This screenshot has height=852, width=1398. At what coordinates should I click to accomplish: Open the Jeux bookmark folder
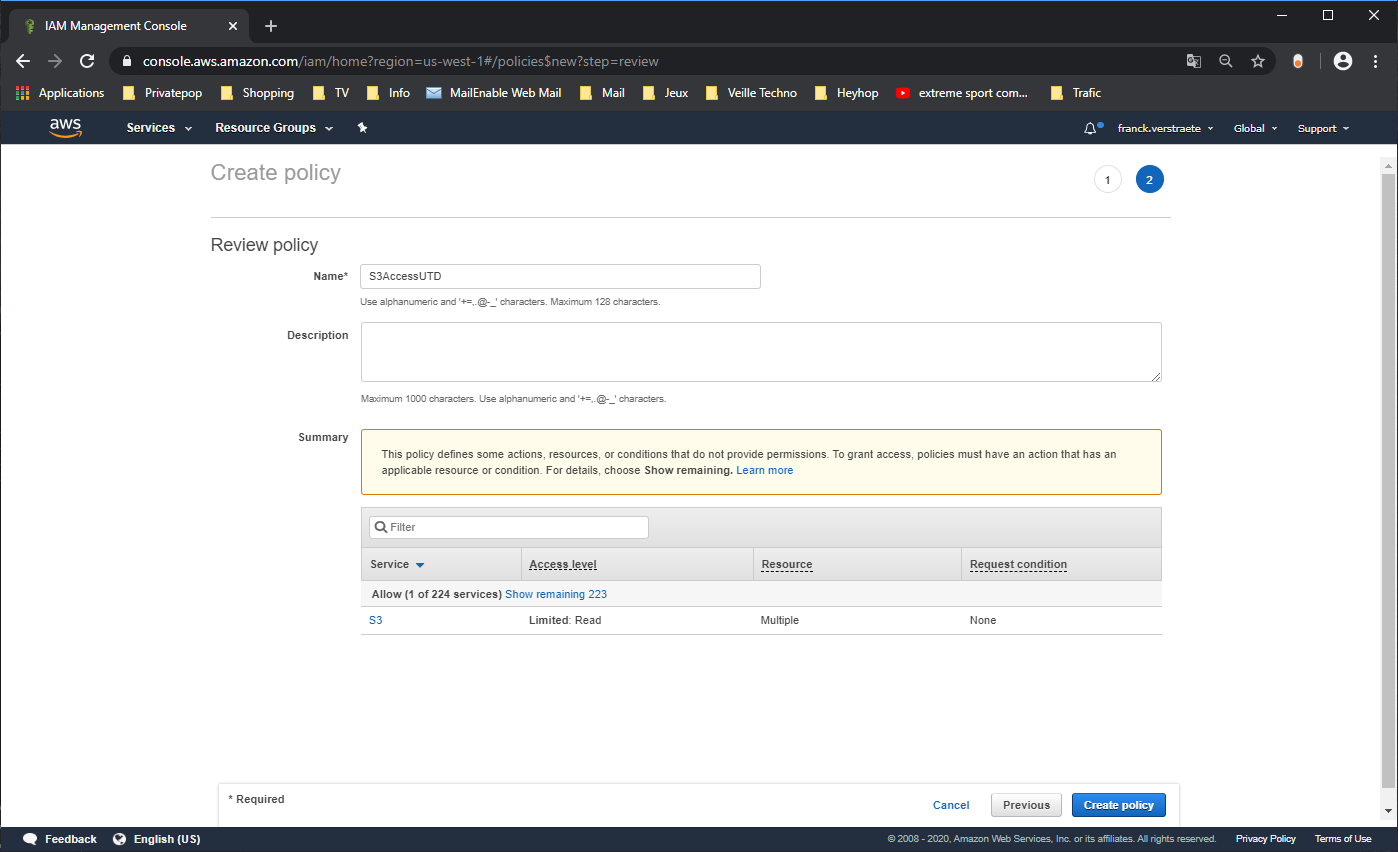tap(665, 93)
